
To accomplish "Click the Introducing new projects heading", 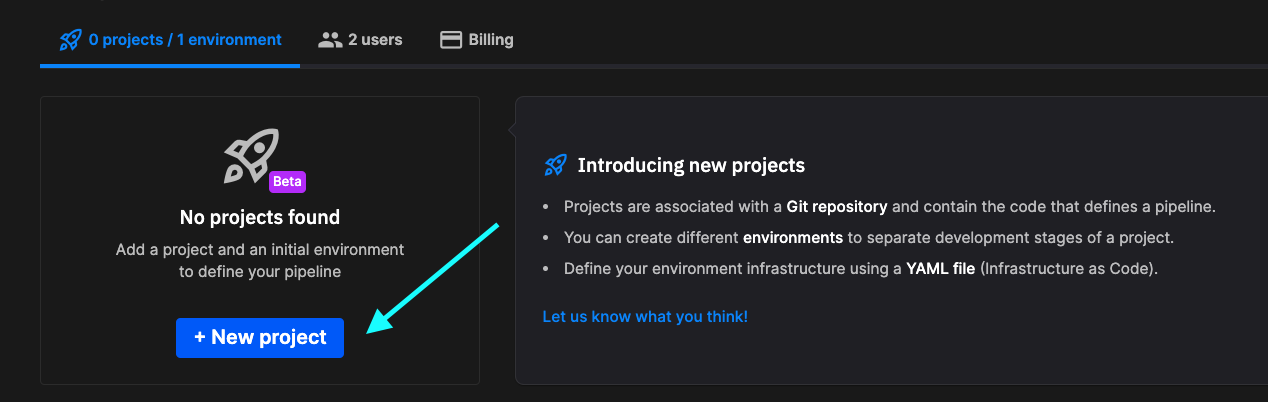I will [x=691, y=165].
